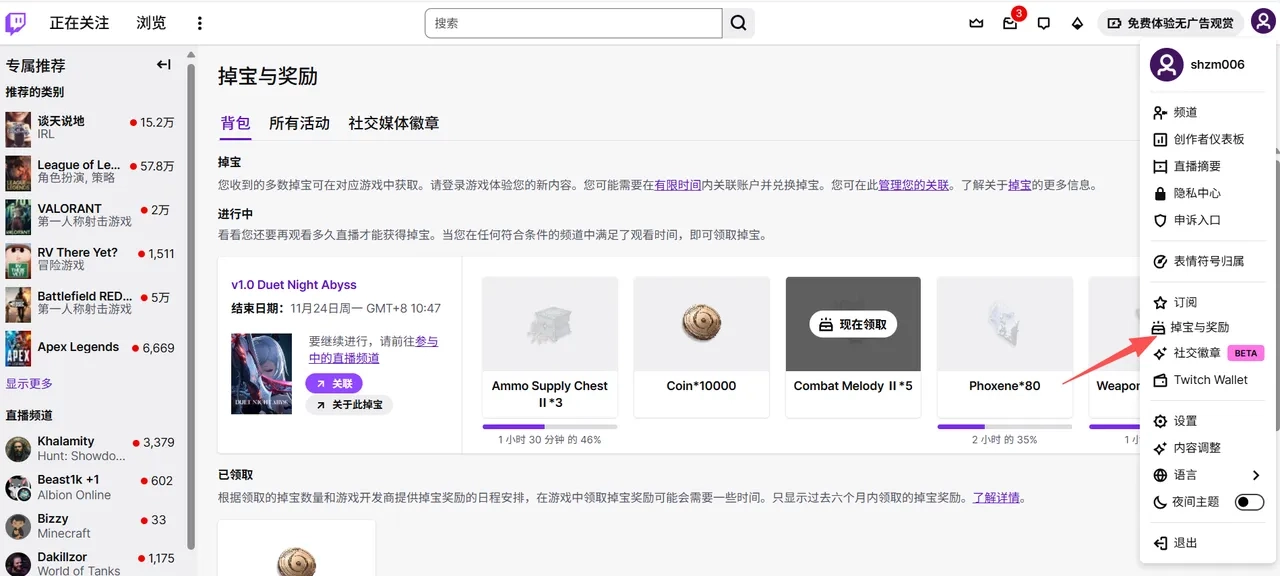Click the user avatar in top bar
Image resolution: width=1280 pixels, height=576 pixels.
[x=1261, y=22]
